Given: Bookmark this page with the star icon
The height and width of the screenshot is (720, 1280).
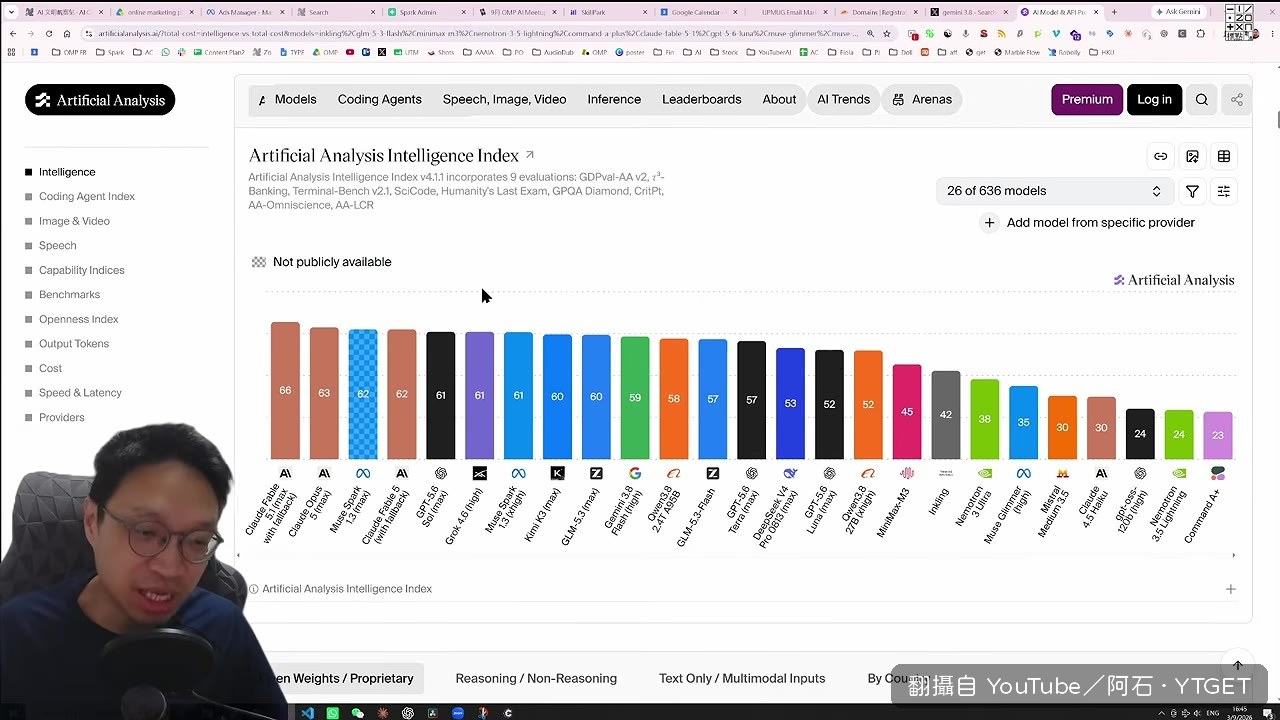Looking at the screenshot, I should (886, 33).
